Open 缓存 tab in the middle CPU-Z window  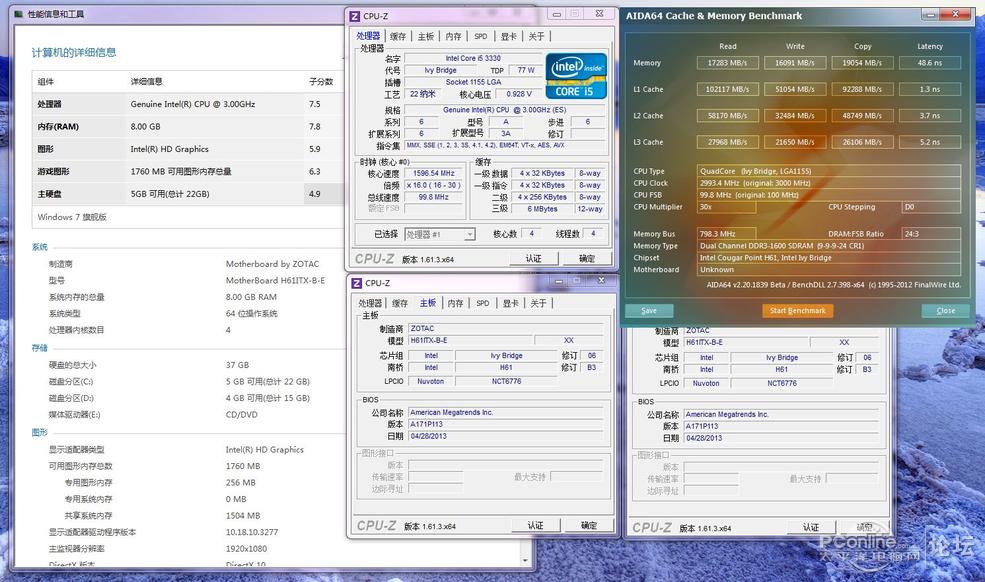click(x=400, y=304)
